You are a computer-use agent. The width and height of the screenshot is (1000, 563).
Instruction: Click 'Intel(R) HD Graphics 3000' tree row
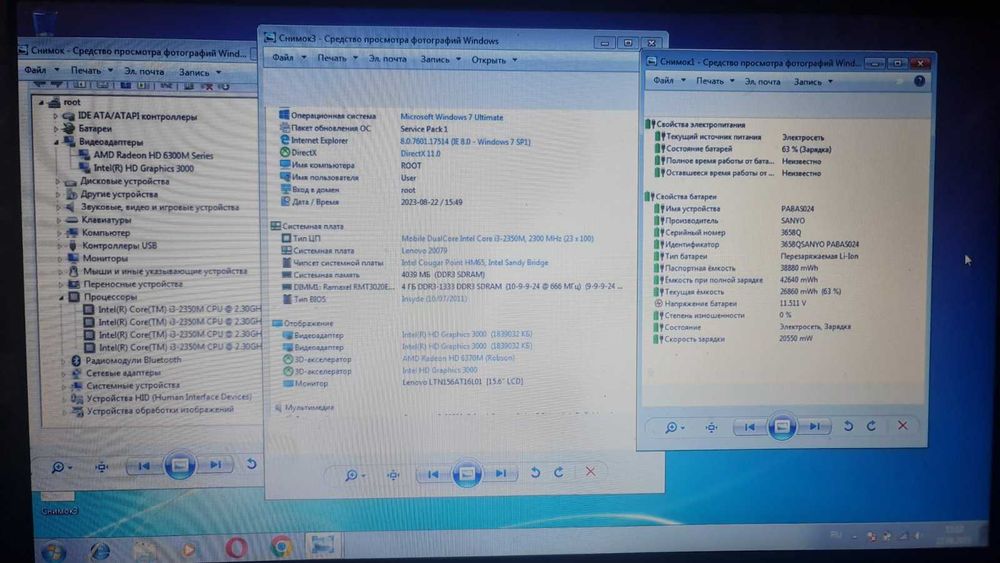click(x=136, y=168)
